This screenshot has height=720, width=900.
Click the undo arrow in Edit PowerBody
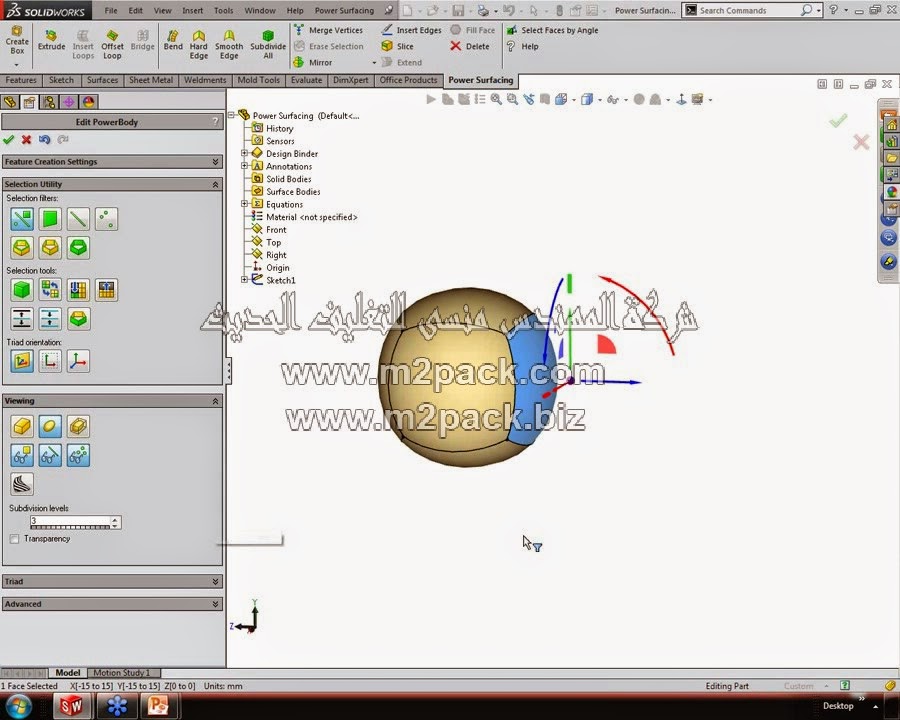[44, 140]
